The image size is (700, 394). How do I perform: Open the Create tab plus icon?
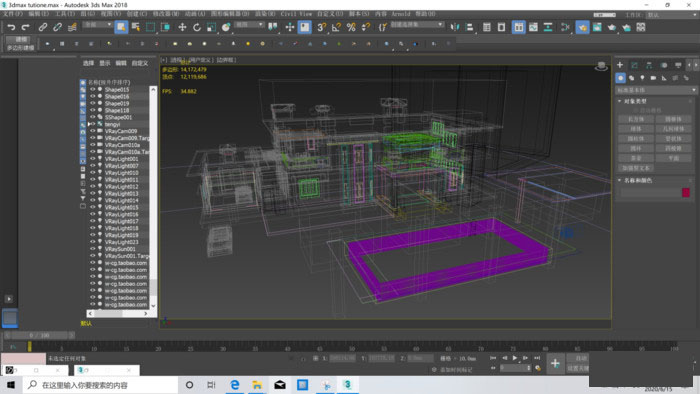[620, 65]
